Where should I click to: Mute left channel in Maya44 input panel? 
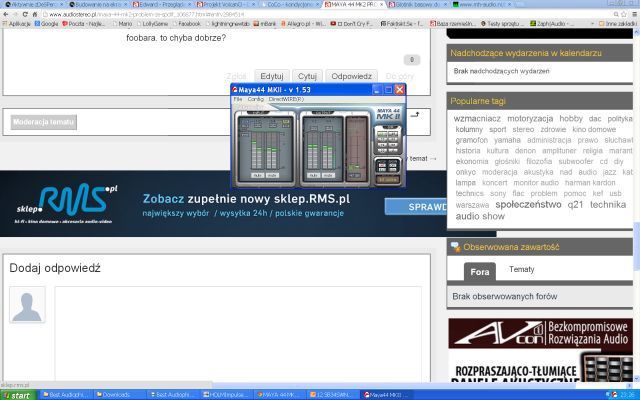(x=258, y=175)
